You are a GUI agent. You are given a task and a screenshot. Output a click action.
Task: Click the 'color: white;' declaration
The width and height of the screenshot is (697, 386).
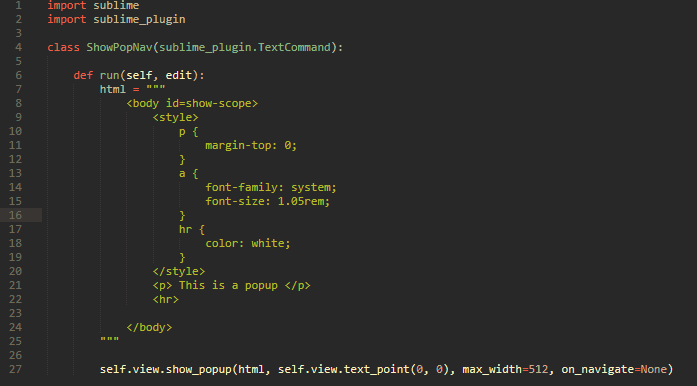coord(248,243)
